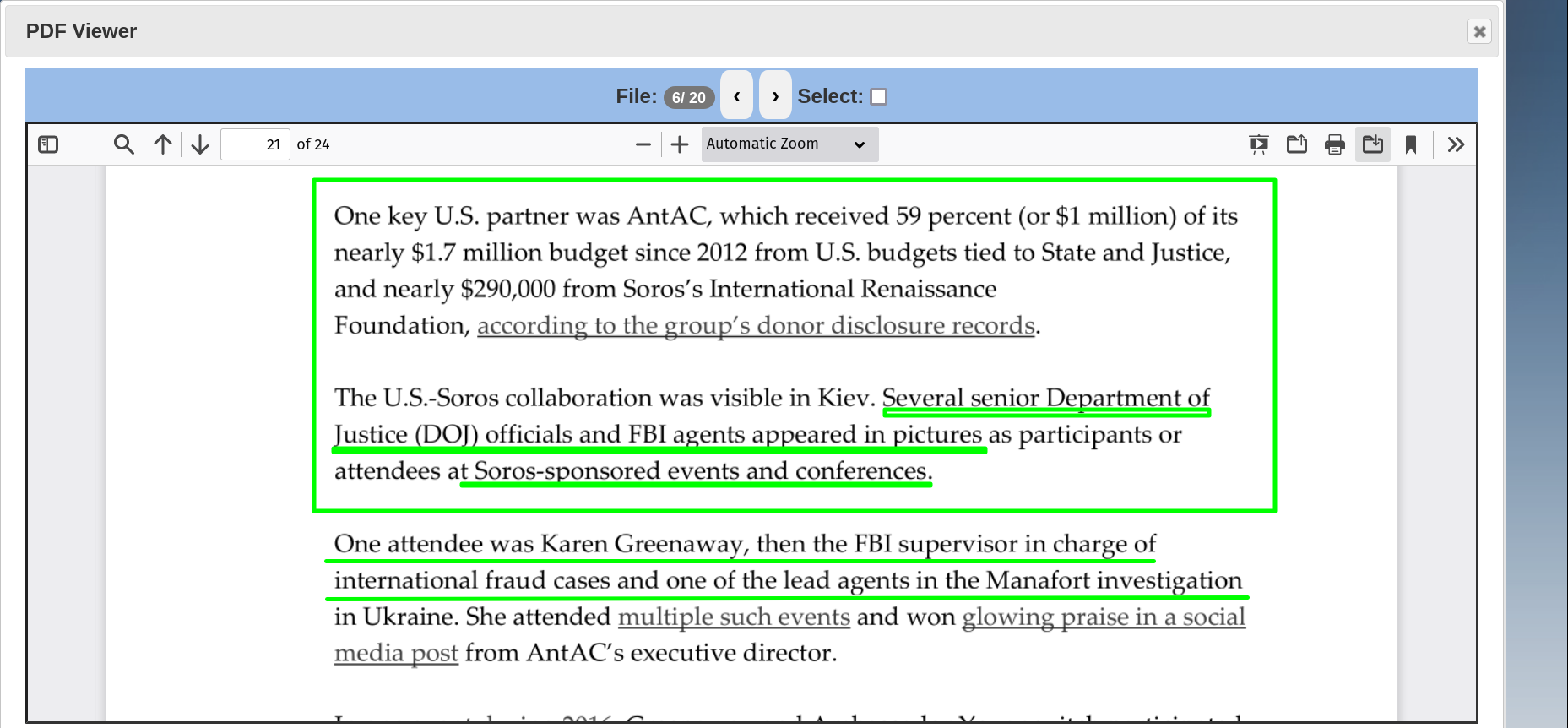This screenshot has height=728, width=1568.
Task: Click the 6/20 file counter badge
Action: click(x=689, y=97)
